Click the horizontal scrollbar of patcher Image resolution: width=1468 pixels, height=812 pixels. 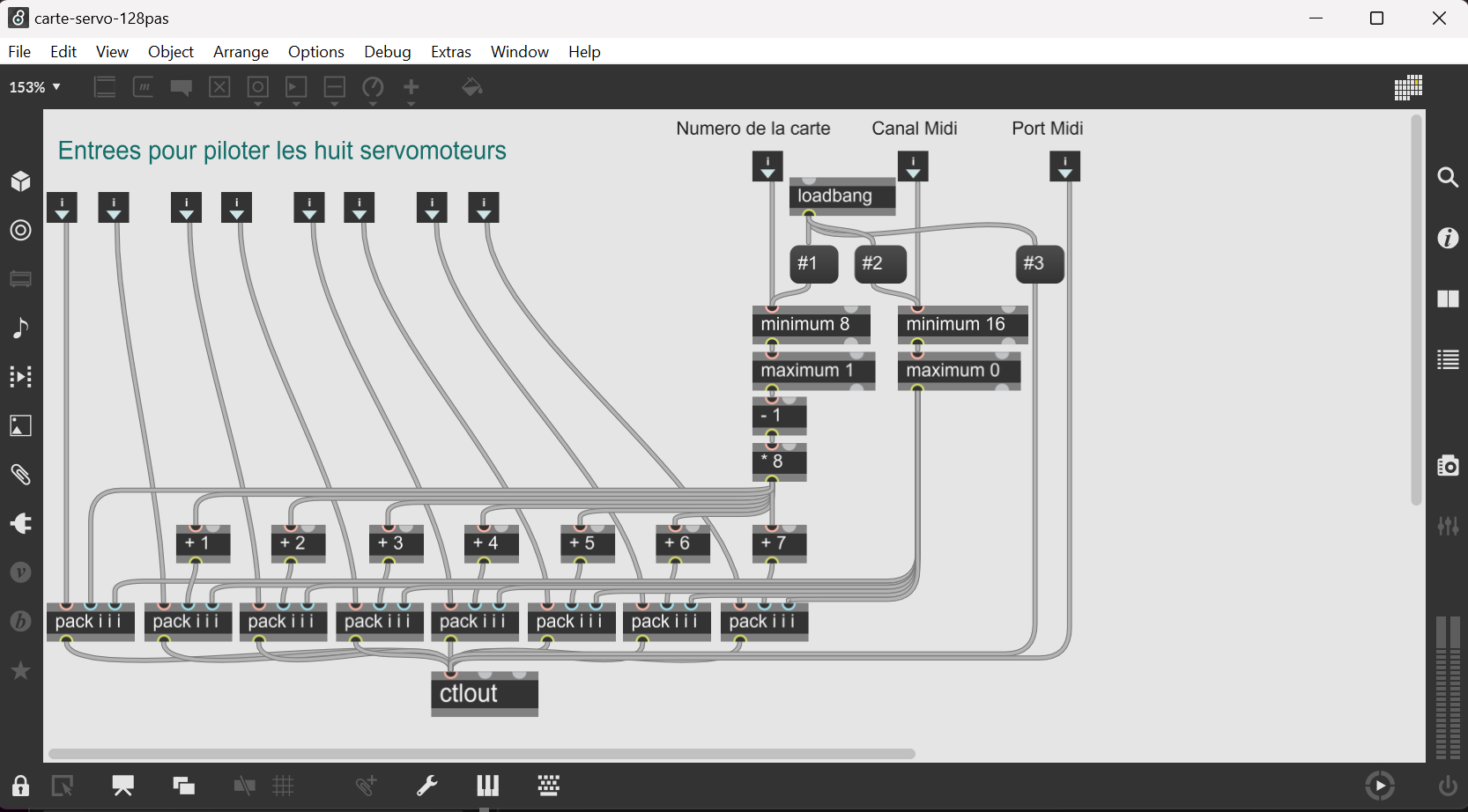click(x=481, y=754)
